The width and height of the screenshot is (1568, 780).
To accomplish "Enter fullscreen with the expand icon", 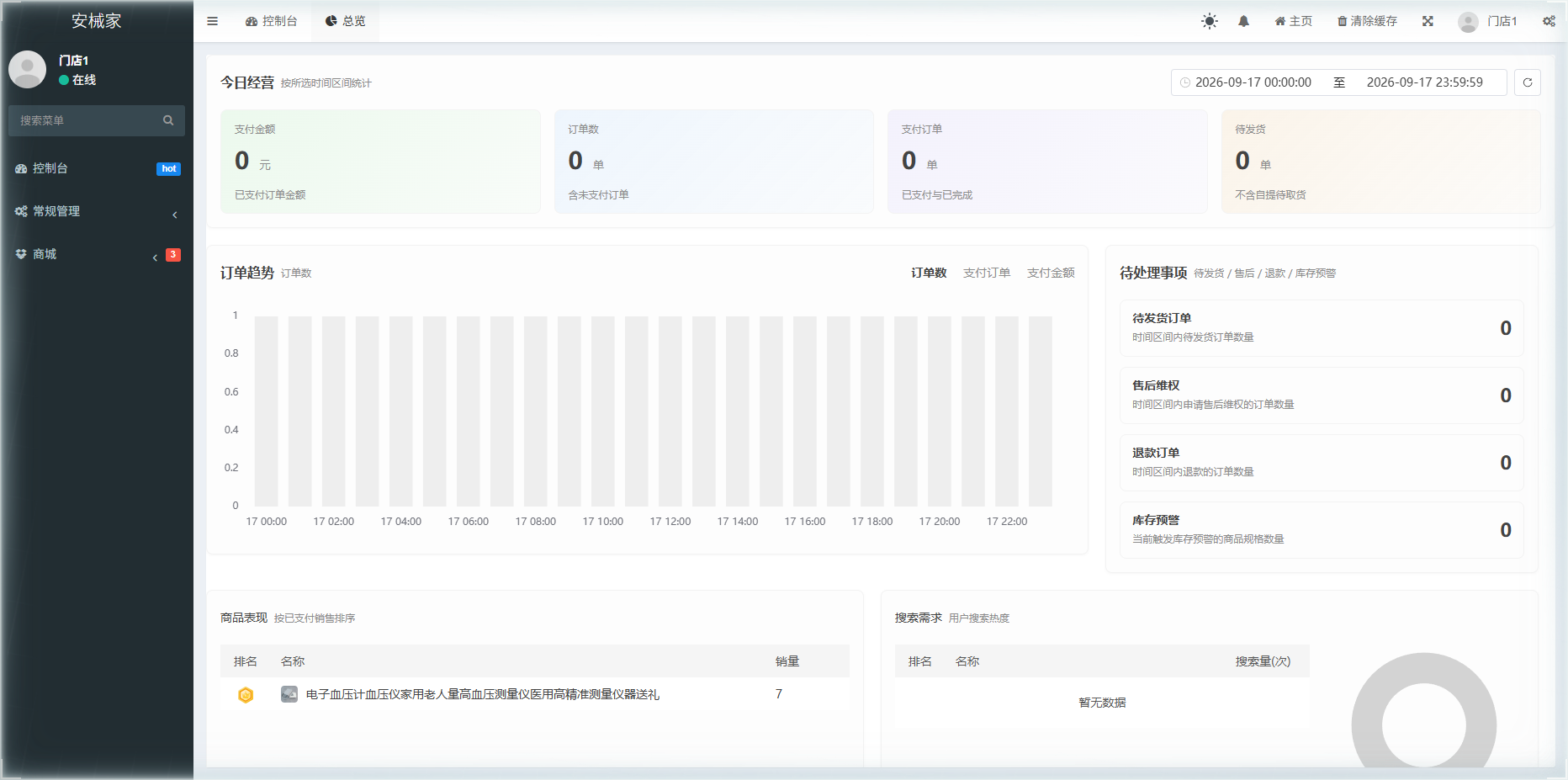I will (x=1428, y=21).
